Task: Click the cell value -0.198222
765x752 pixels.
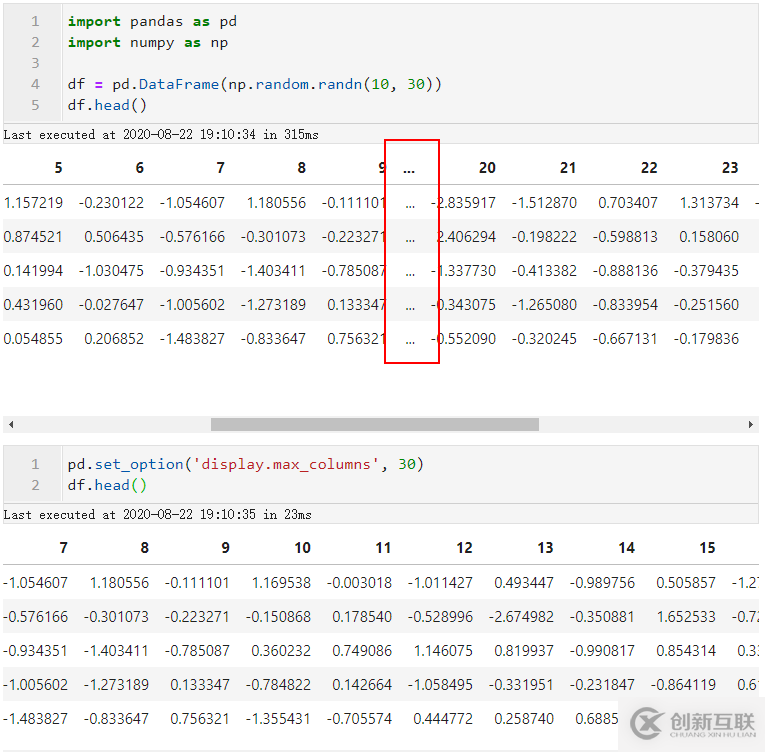Action: tap(544, 237)
